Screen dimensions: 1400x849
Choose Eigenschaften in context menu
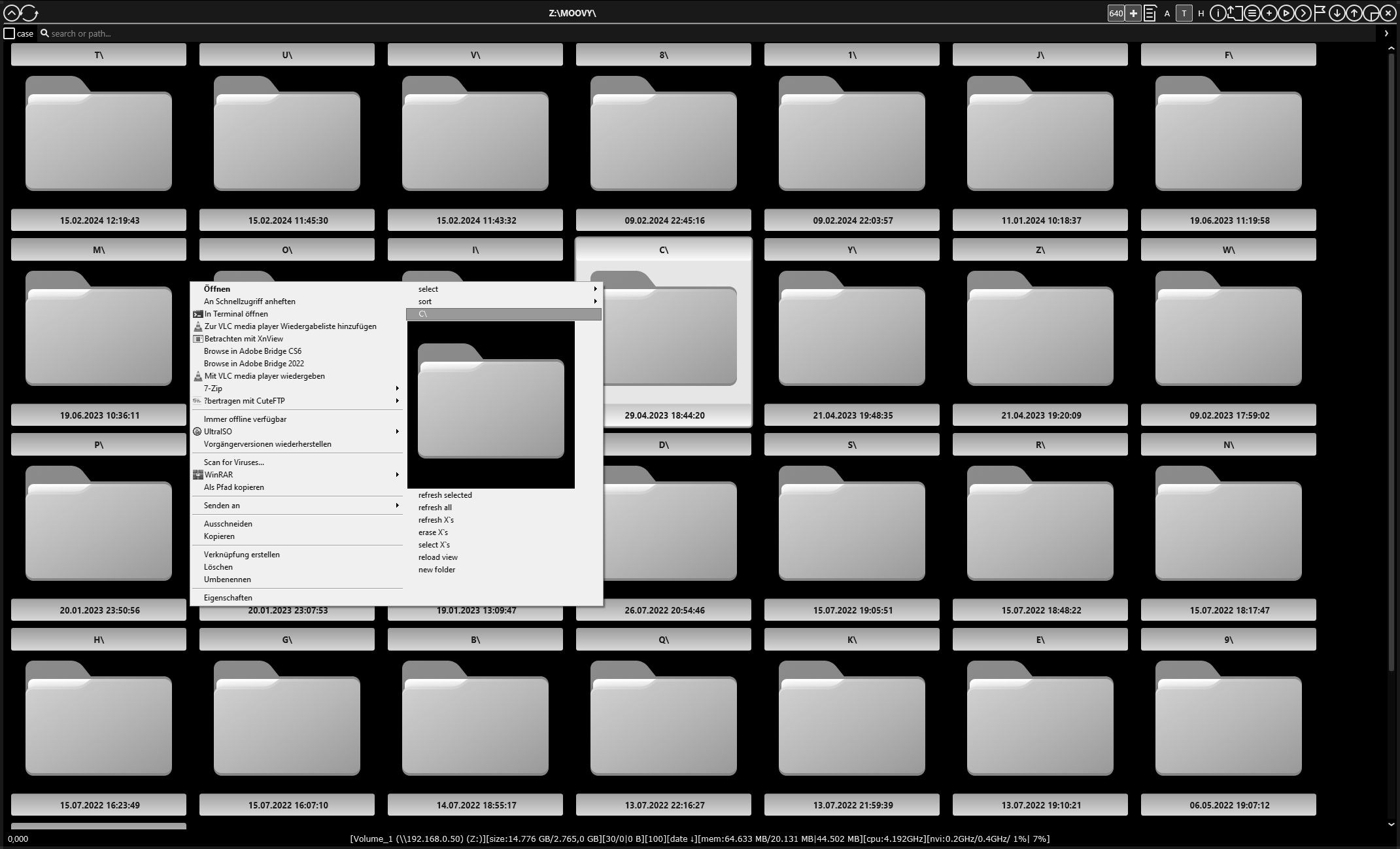point(228,598)
